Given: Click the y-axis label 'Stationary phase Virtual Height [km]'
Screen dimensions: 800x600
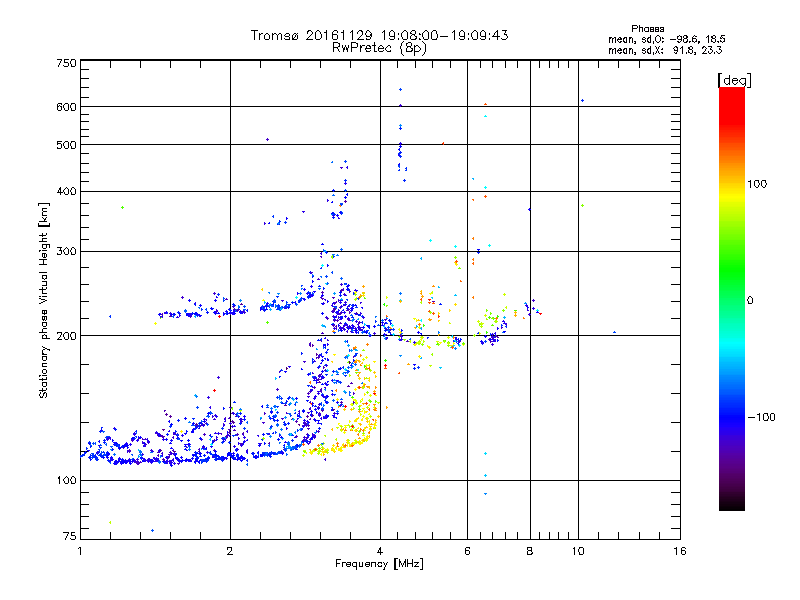Looking at the screenshot, I should (44, 300).
